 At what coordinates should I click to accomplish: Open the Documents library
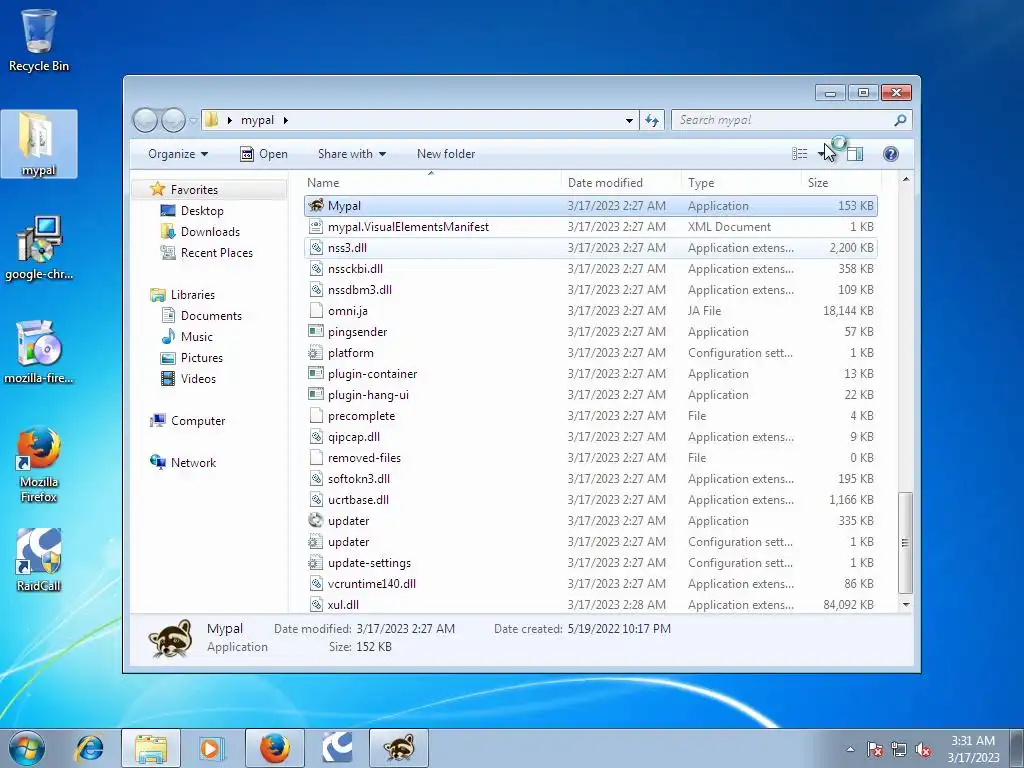tap(211, 315)
